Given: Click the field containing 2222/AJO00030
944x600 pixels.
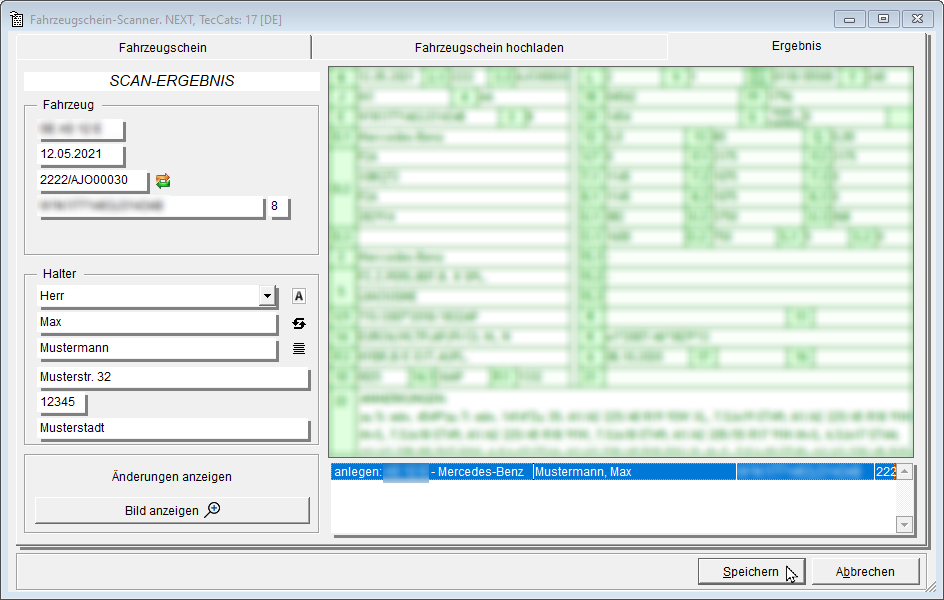Looking at the screenshot, I should [x=93, y=180].
